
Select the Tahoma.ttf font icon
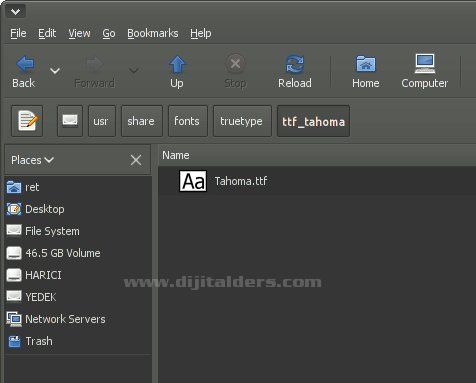tap(193, 181)
